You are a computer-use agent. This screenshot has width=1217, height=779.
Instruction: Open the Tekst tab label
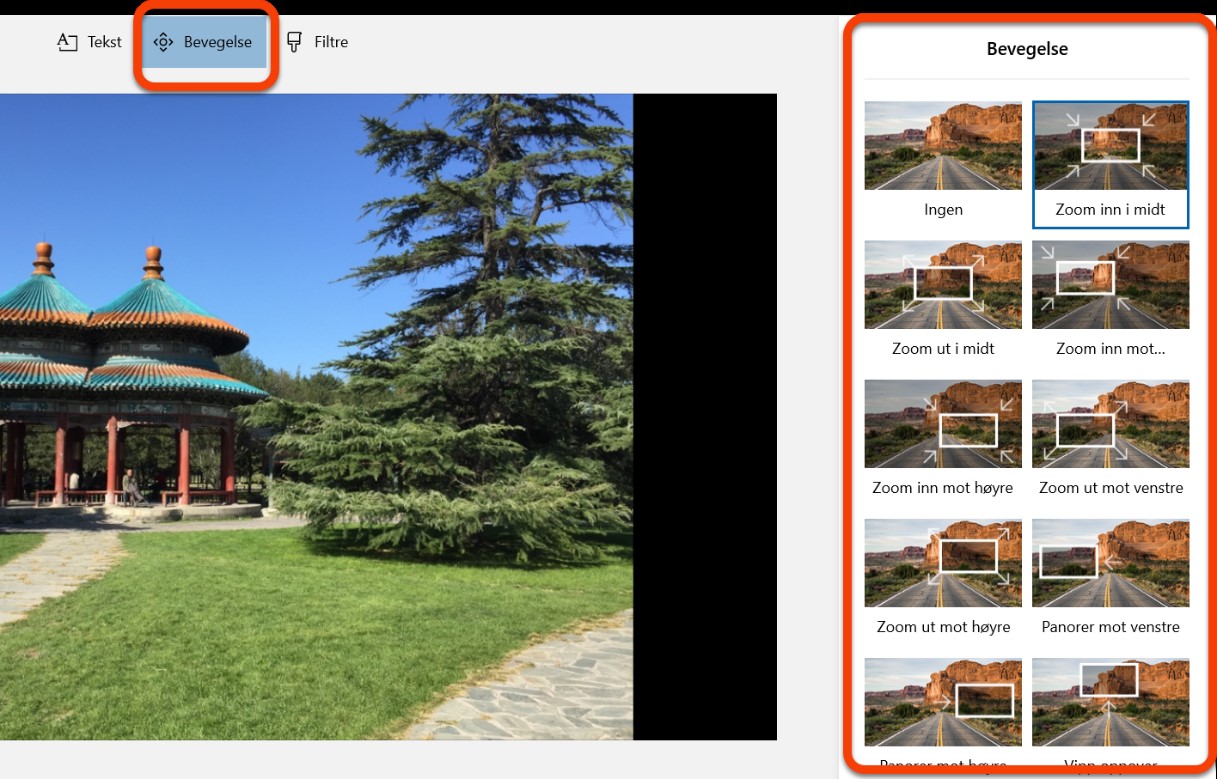tap(104, 42)
